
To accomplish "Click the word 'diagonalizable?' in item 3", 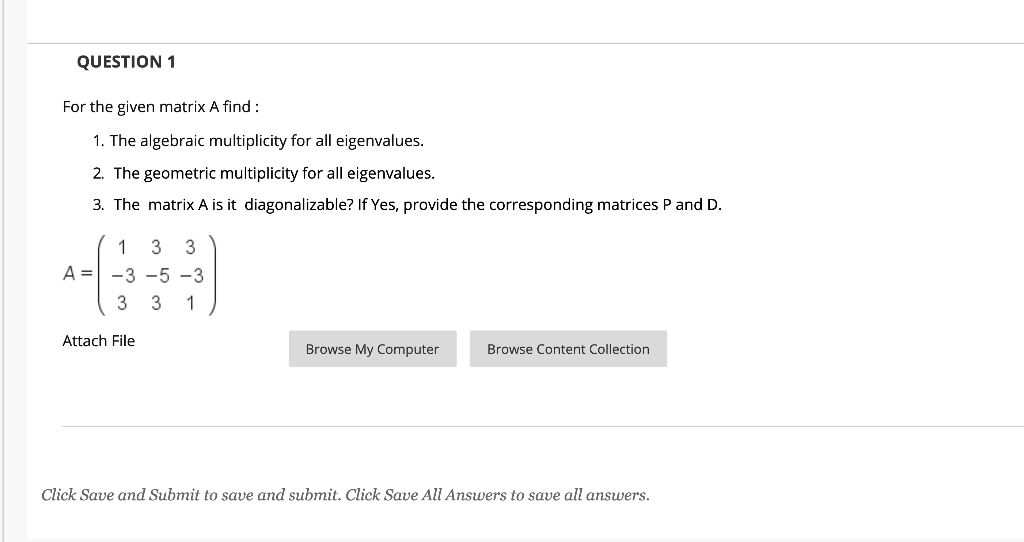I will (299, 205).
